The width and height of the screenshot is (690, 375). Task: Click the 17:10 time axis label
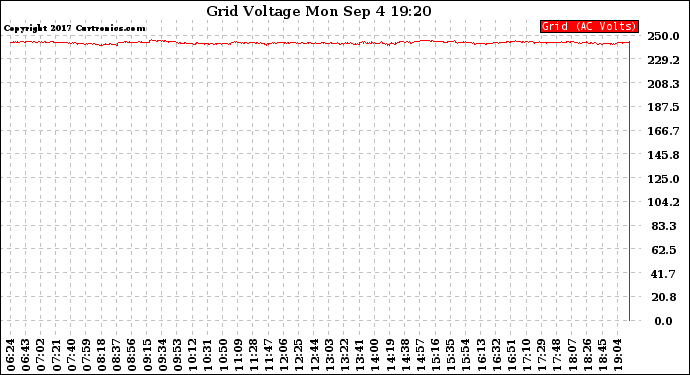tap(526, 355)
